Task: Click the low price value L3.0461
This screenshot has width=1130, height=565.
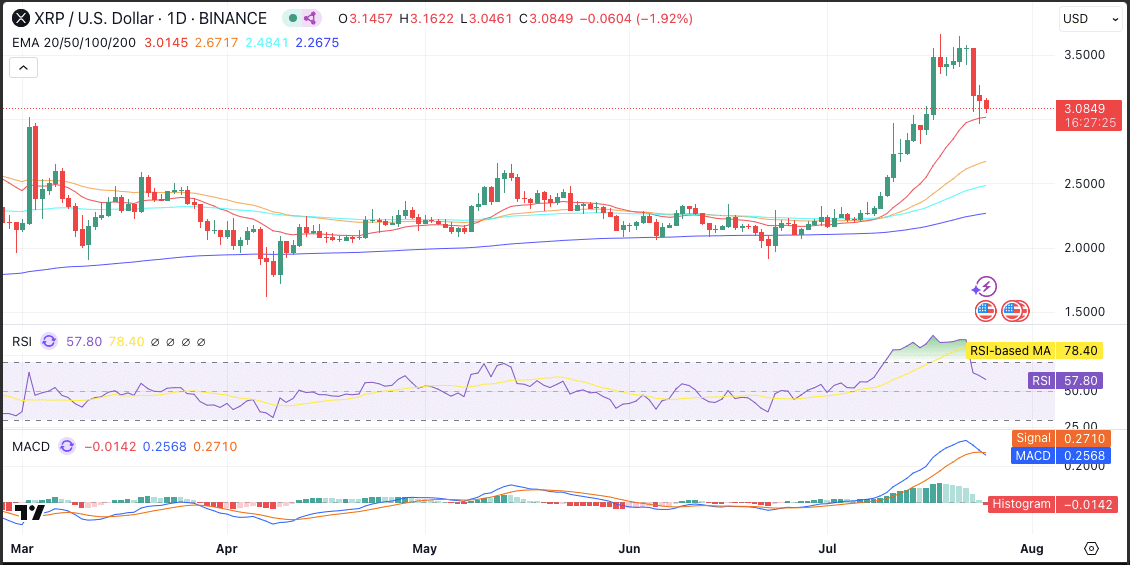Action: point(485,18)
